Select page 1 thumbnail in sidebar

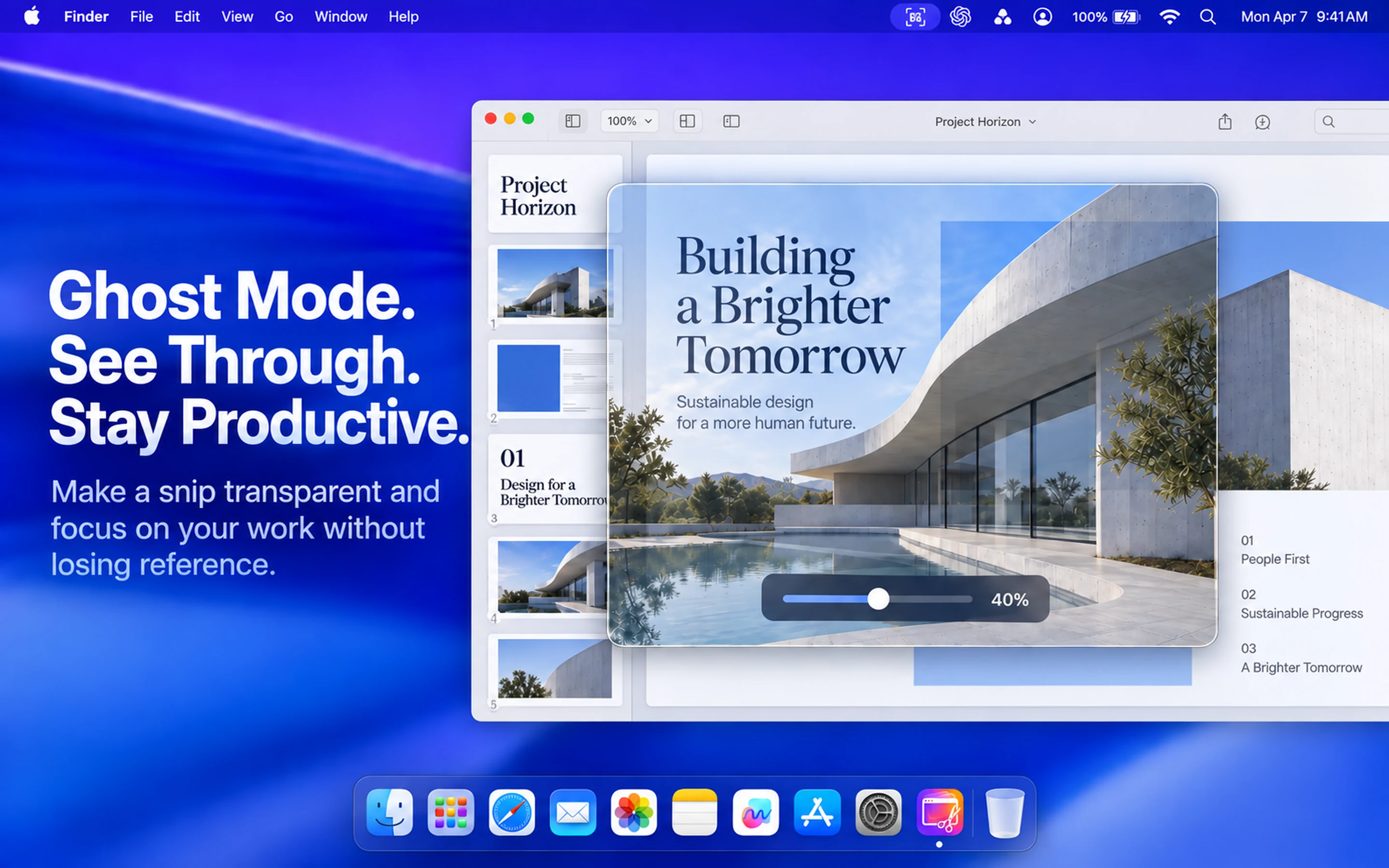pos(555,284)
